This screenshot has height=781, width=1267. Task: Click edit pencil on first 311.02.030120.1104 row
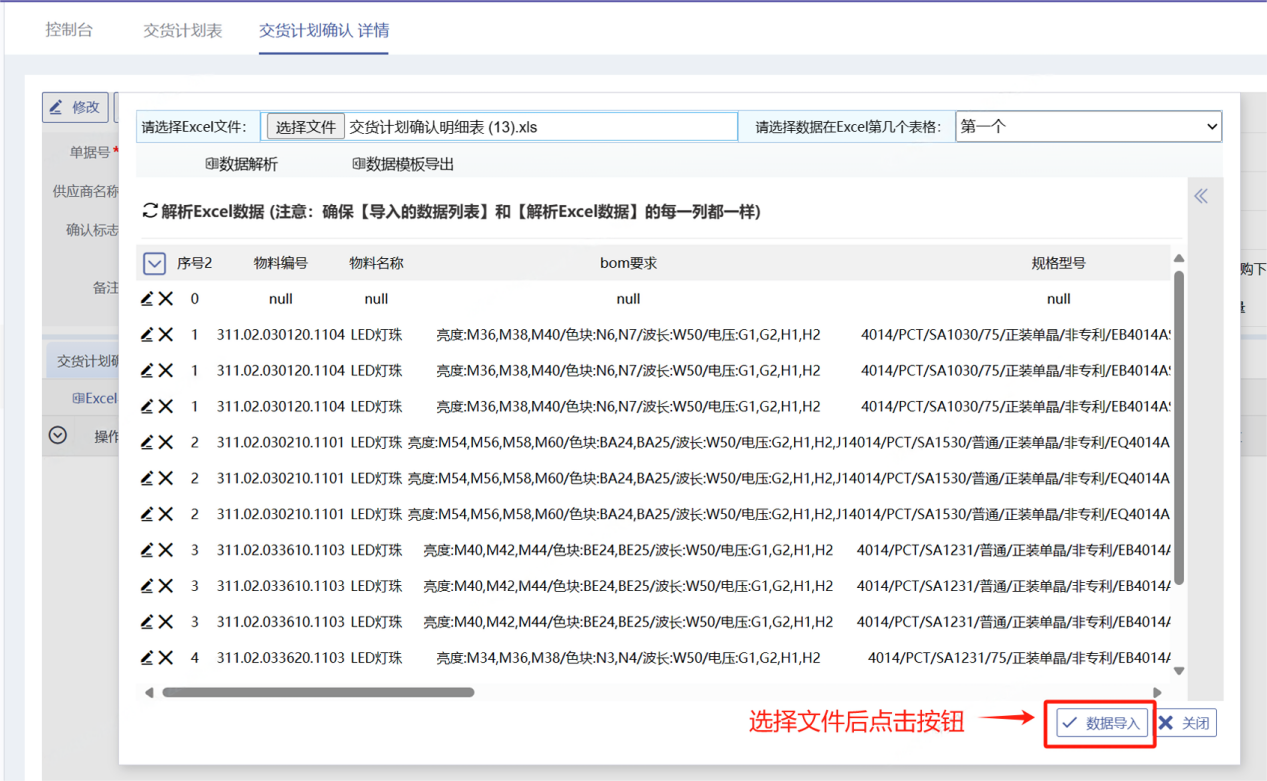(x=147, y=335)
